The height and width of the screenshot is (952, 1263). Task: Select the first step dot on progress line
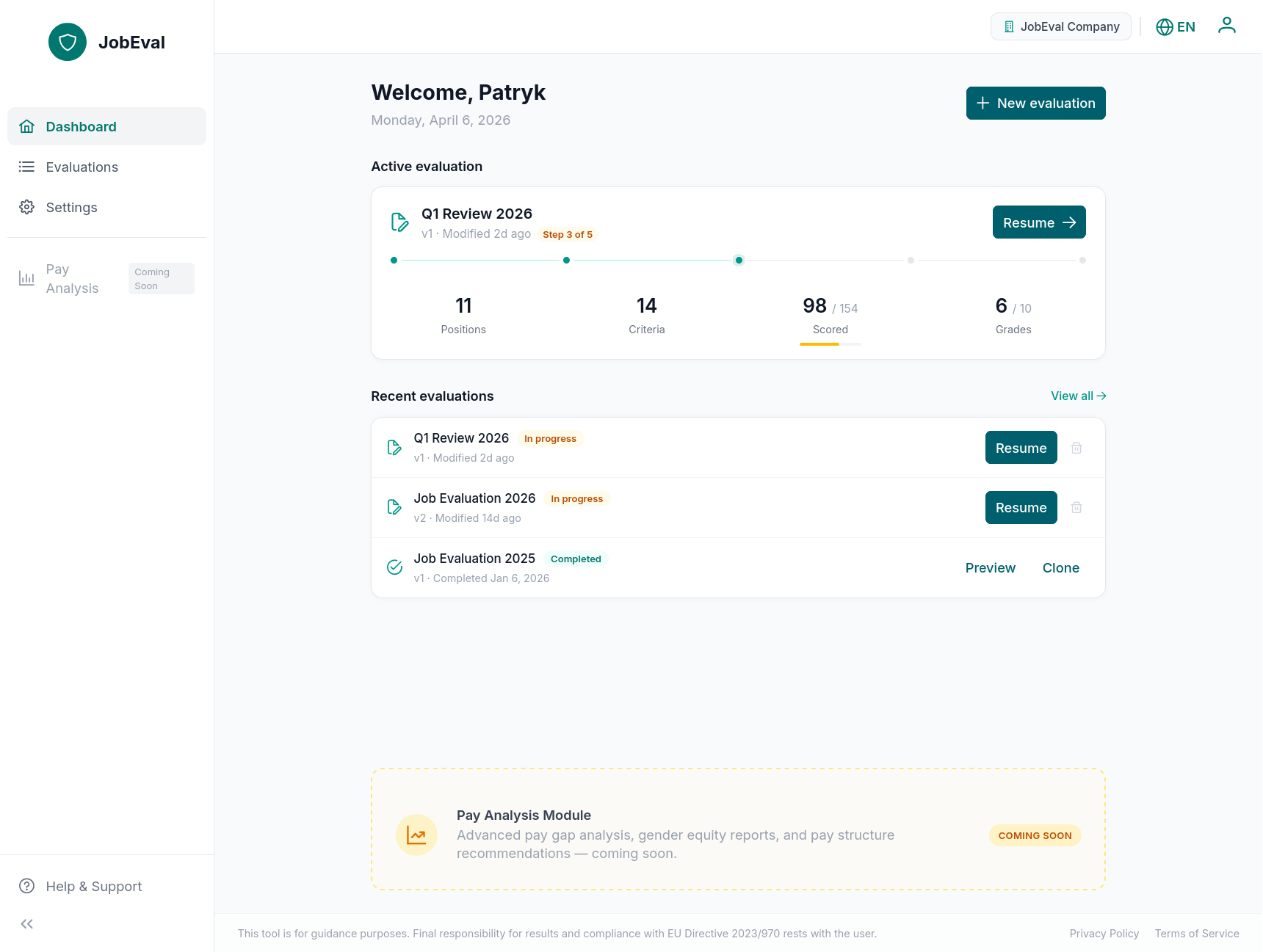pyautogui.click(x=394, y=260)
